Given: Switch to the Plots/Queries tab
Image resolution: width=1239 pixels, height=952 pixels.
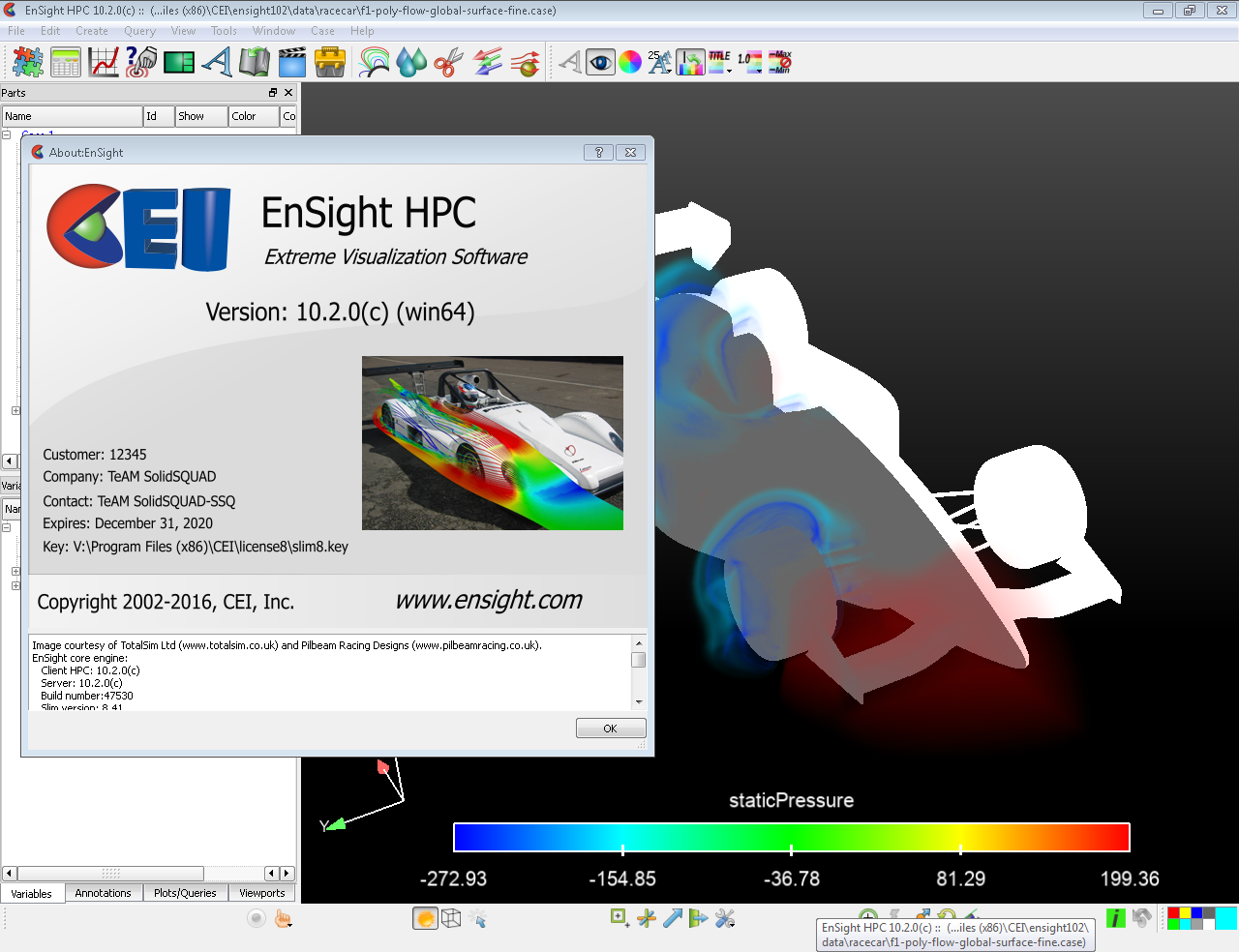Looking at the screenshot, I should (x=185, y=893).
